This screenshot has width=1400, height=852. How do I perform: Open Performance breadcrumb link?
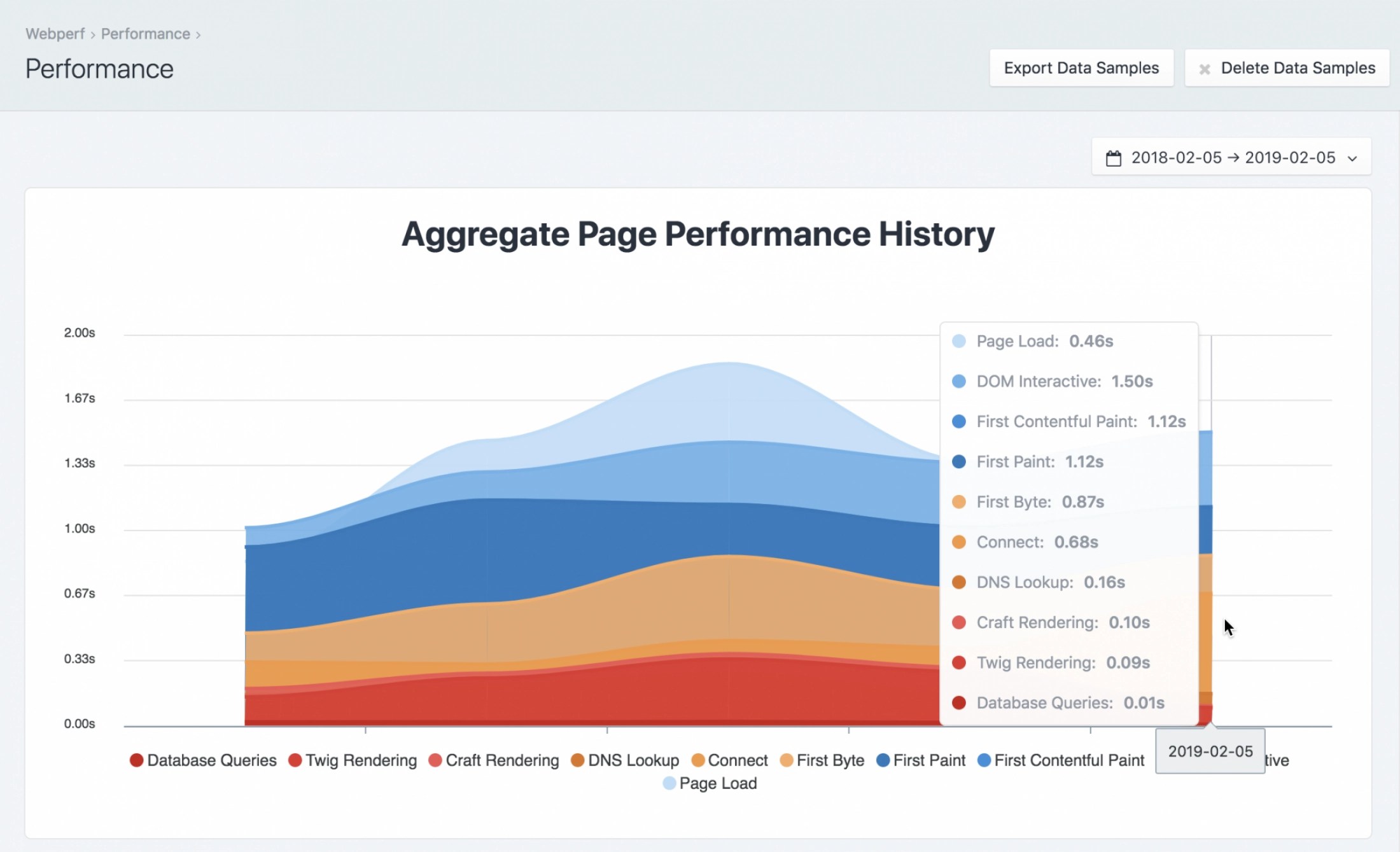(x=145, y=34)
